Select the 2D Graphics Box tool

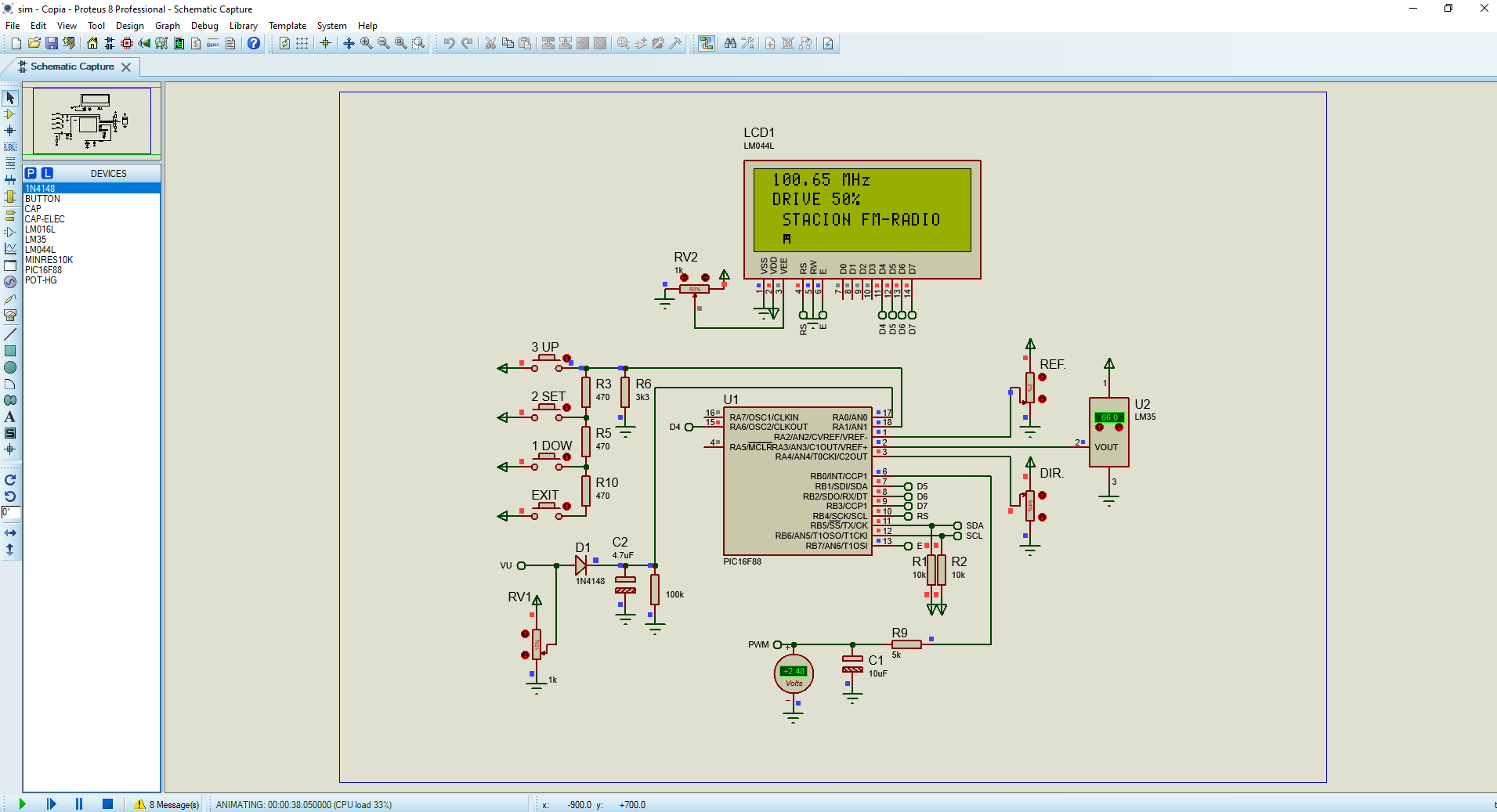[10, 351]
